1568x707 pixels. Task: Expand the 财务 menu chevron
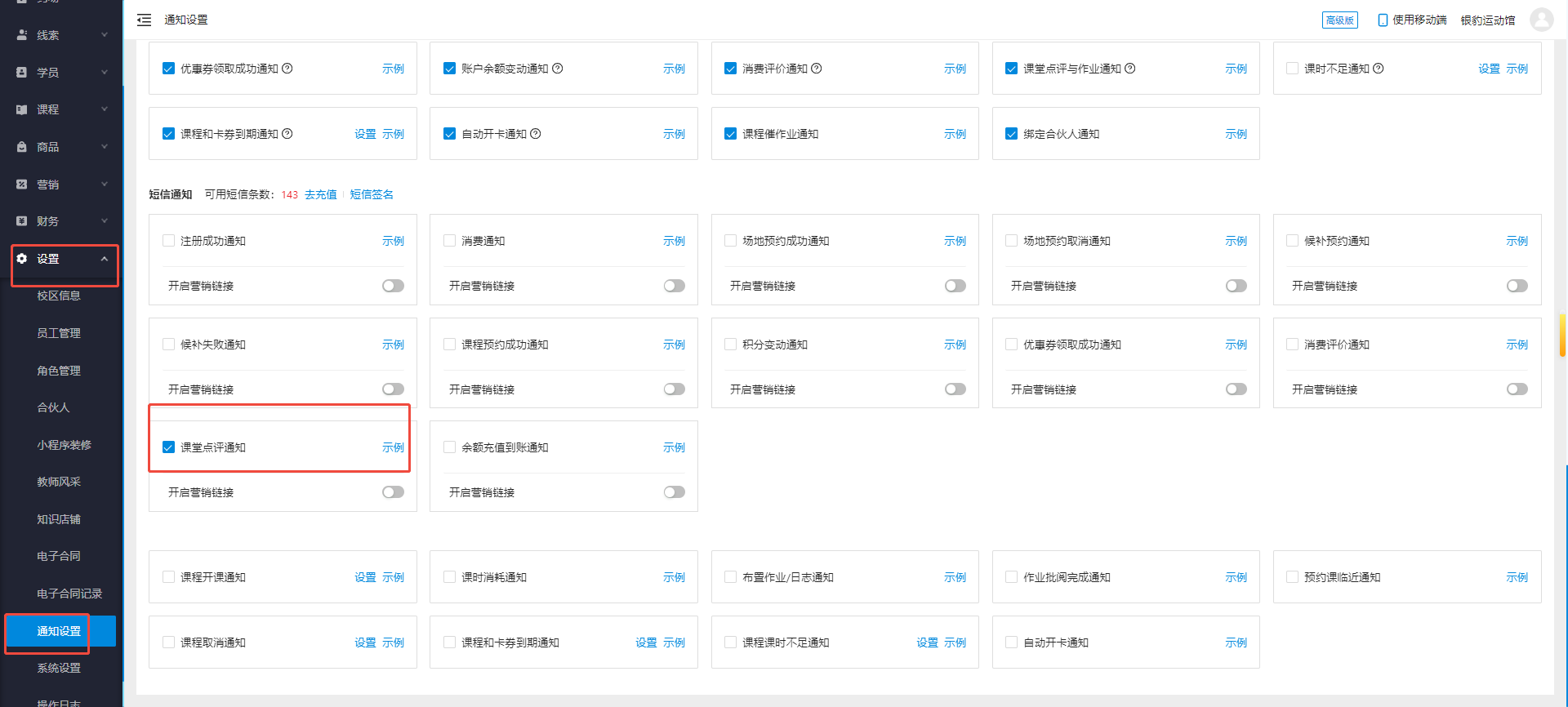[105, 221]
